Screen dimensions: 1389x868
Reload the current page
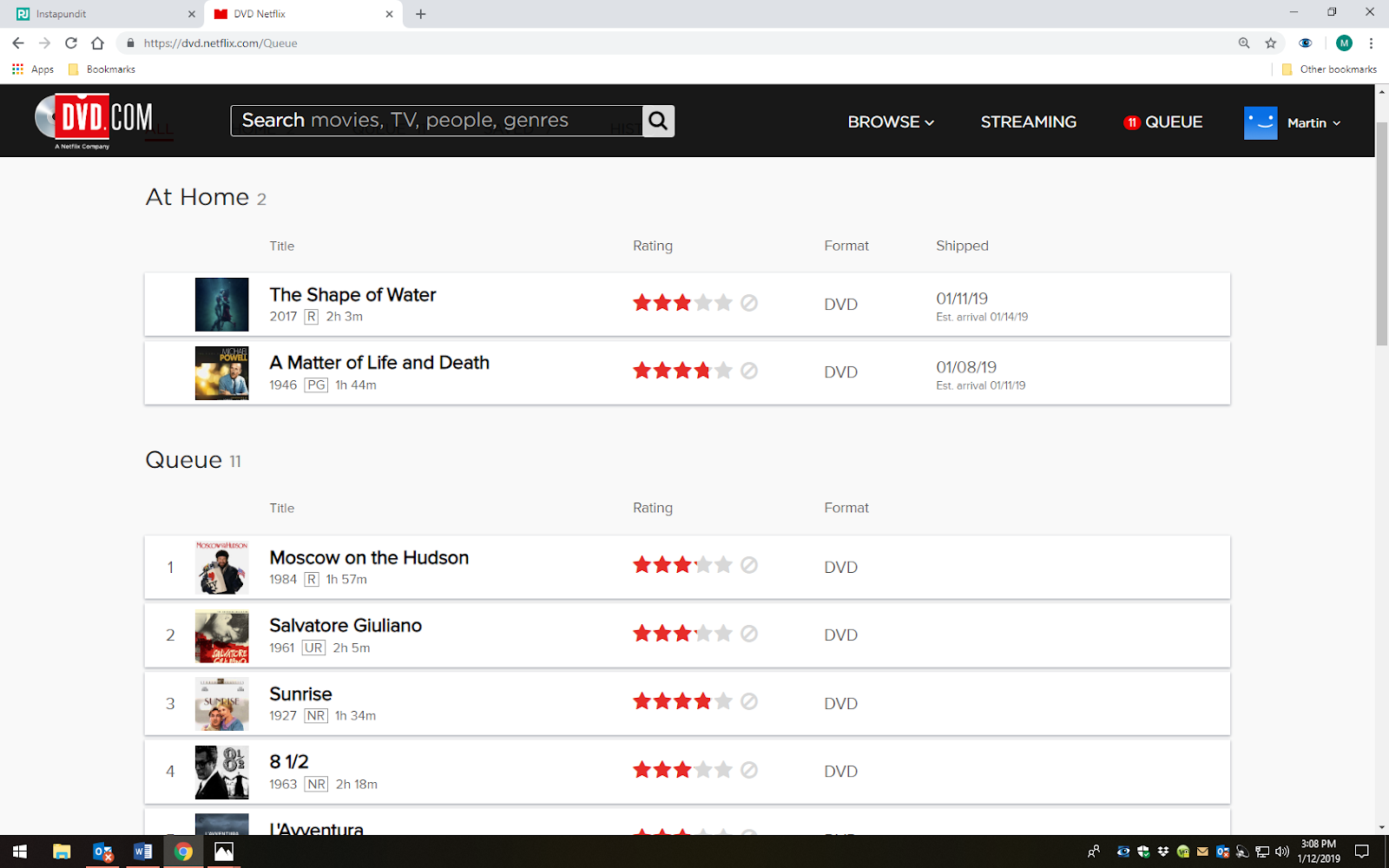tap(71, 43)
